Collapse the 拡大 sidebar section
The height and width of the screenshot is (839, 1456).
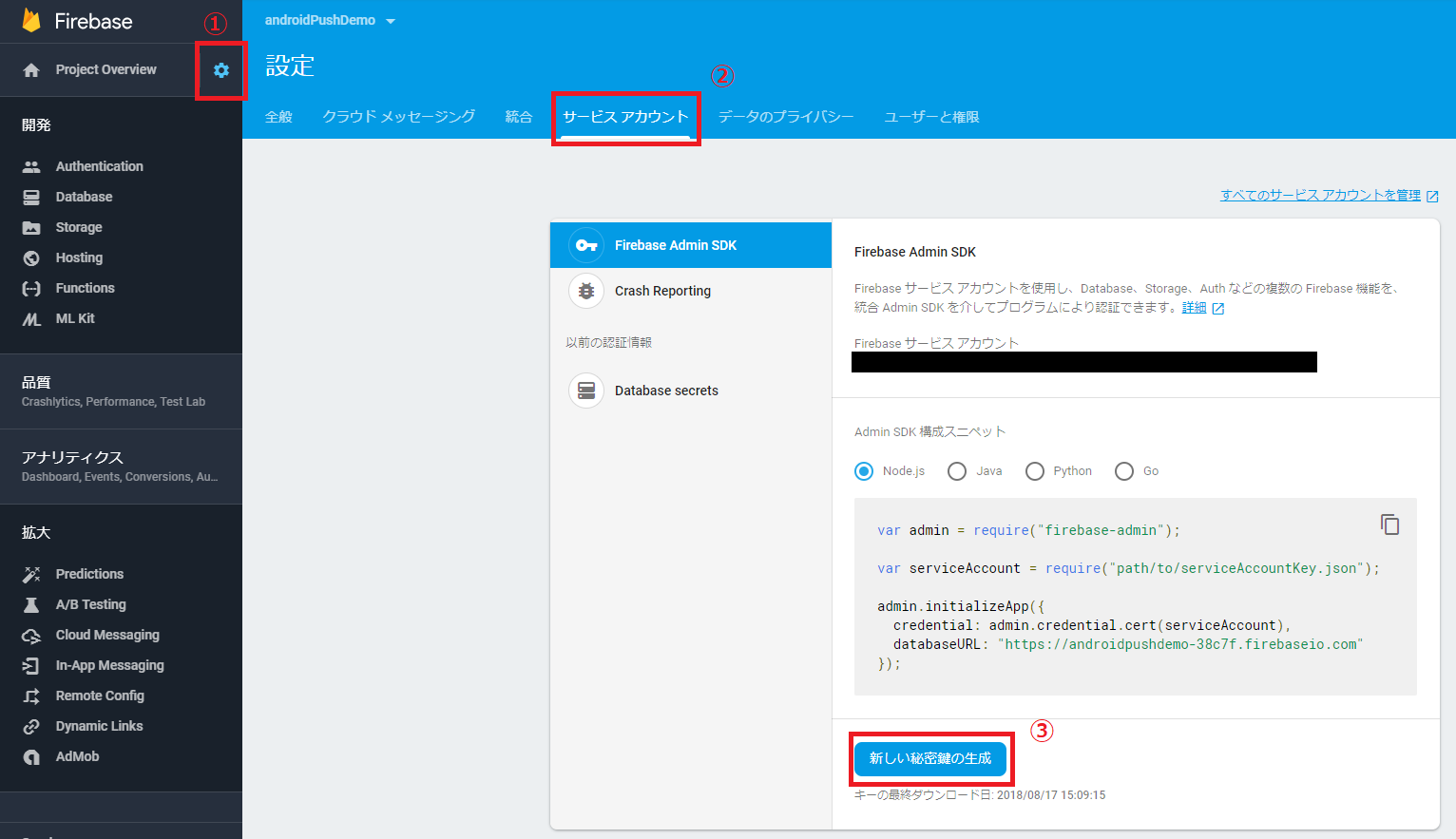point(36,532)
